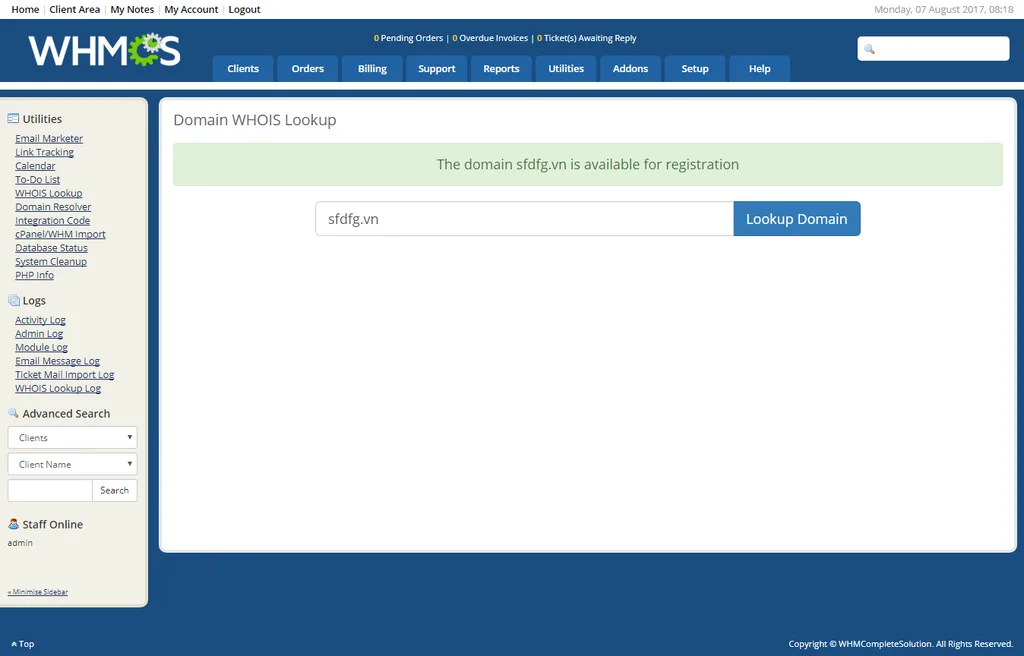The image size is (1024, 656).
Task: Open WHOIS Lookup Log link
Action: click(58, 389)
